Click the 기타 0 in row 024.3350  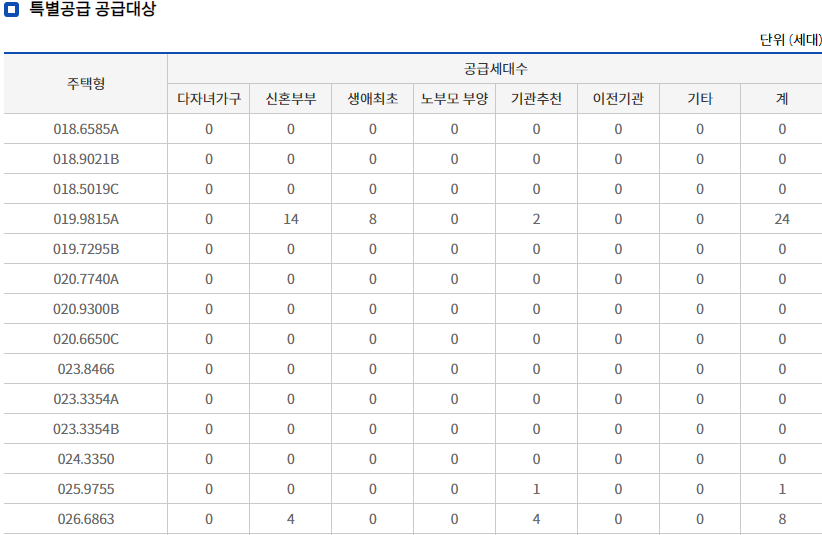pos(700,459)
